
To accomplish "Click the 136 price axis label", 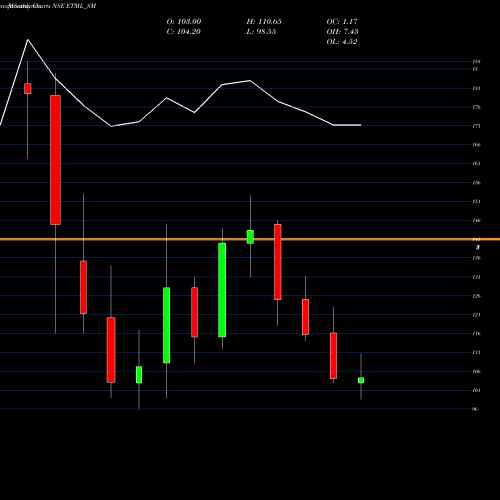I will point(476,258).
